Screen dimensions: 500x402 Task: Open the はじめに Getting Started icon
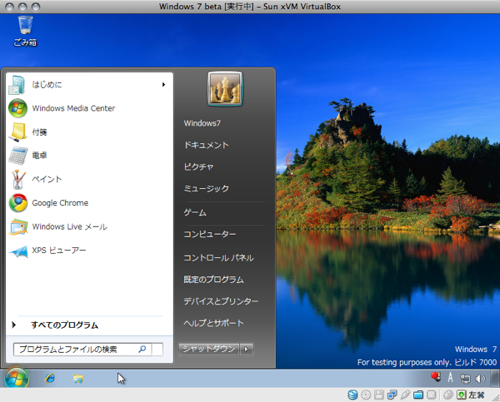coord(17,85)
